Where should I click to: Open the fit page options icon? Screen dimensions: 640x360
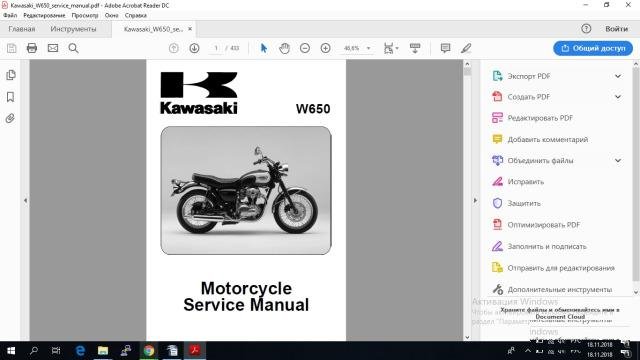tap(391, 48)
